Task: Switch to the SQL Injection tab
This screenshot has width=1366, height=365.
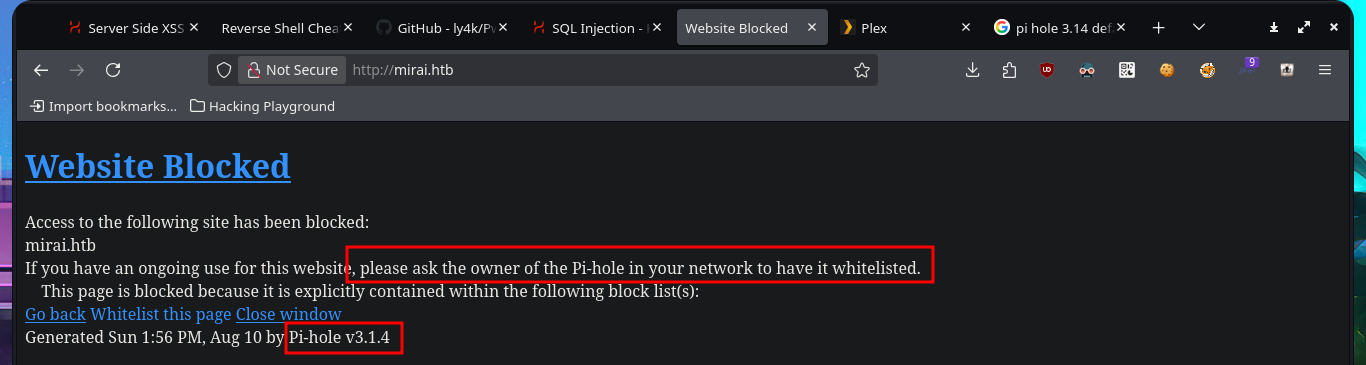Action: pyautogui.click(x=598, y=28)
